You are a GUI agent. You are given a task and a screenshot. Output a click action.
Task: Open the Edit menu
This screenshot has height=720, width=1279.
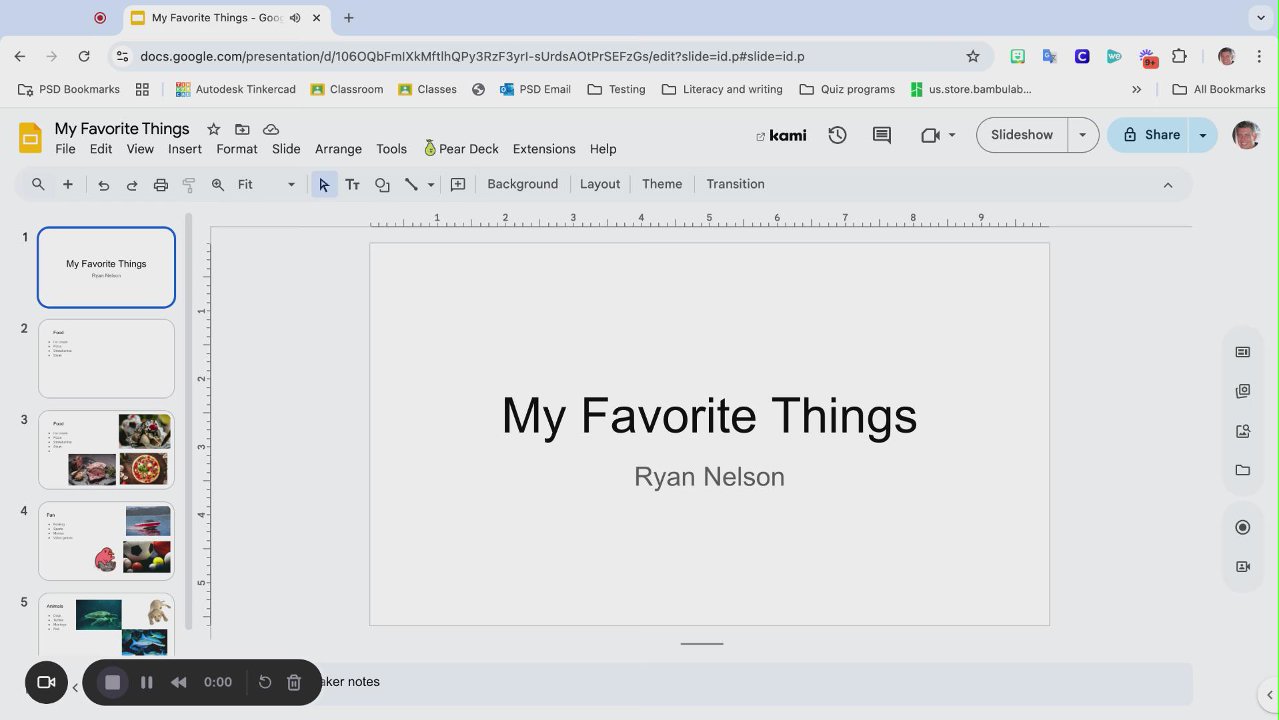point(101,149)
